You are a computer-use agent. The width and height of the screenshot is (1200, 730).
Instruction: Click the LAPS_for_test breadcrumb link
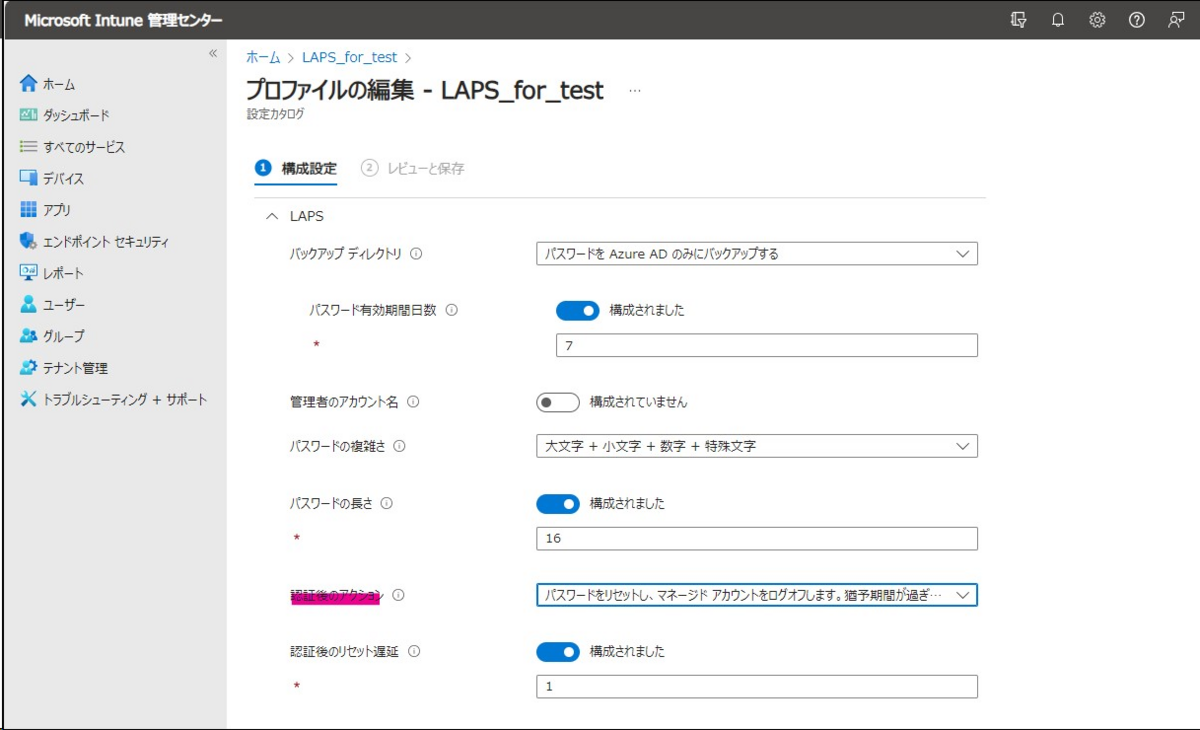349,58
